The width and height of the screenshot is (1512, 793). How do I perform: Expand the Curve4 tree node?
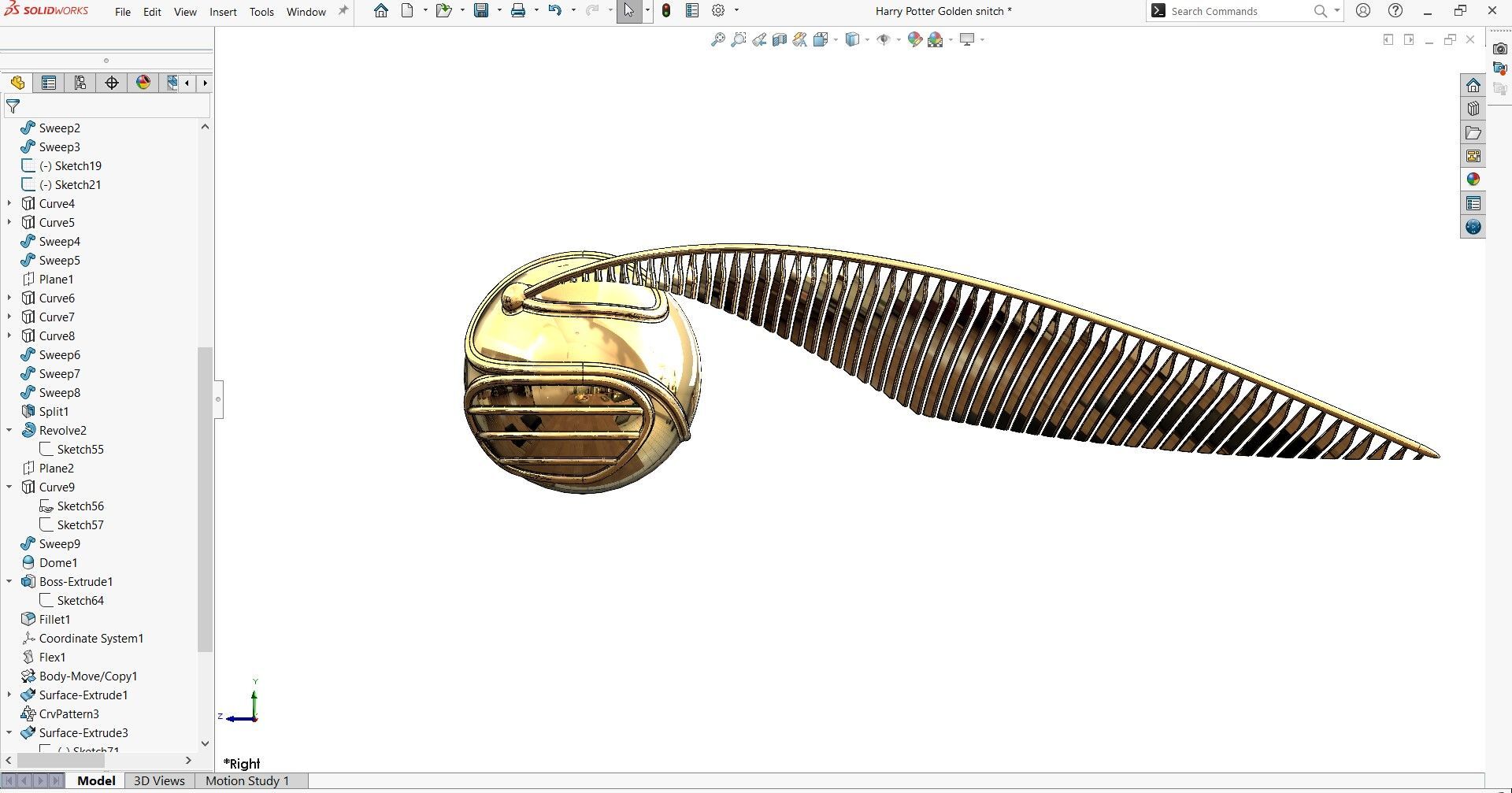pos(9,203)
